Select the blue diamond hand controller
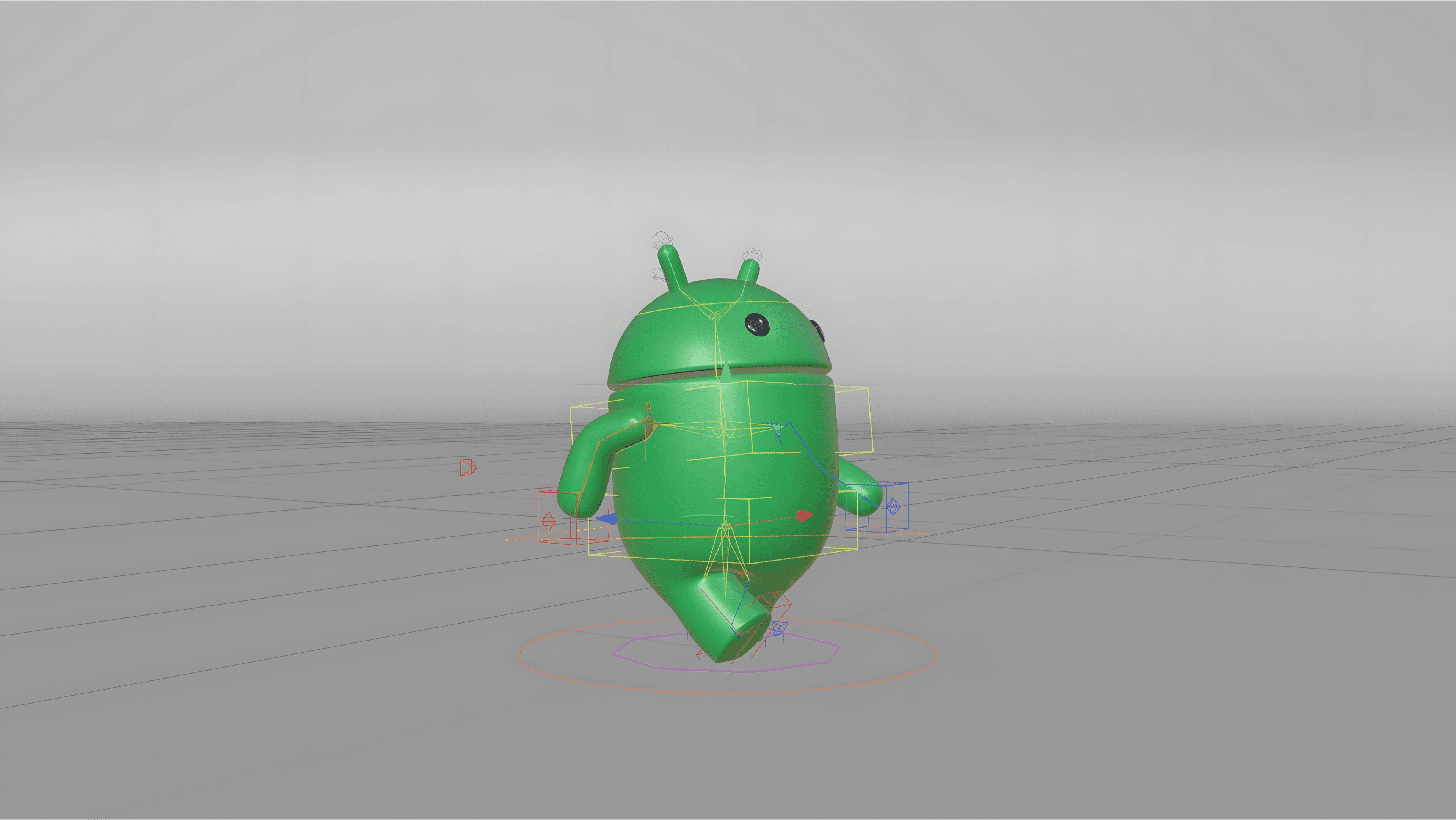Viewport: 1456px width, 820px height. pyautogui.click(x=893, y=506)
